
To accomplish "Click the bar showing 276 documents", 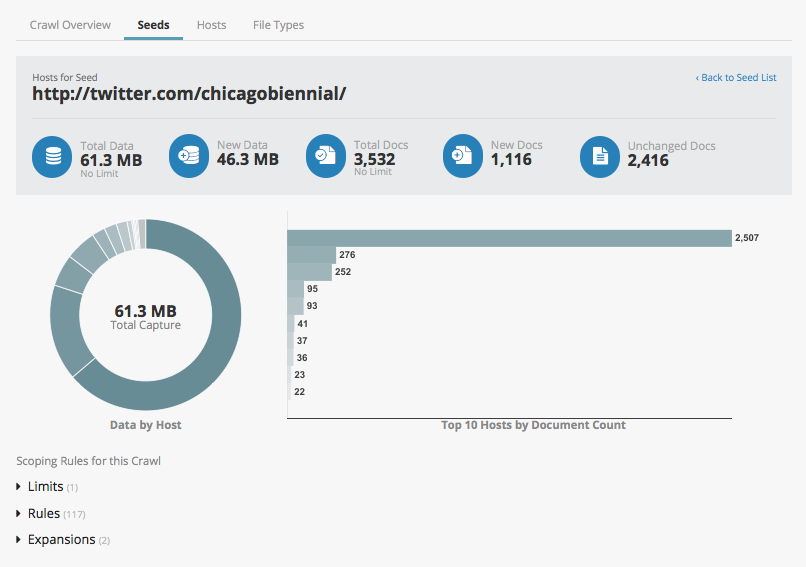I will pyautogui.click(x=311, y=255).
